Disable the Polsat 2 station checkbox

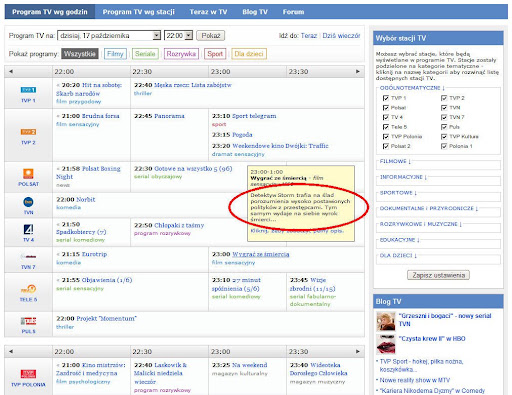pos(386,146)
